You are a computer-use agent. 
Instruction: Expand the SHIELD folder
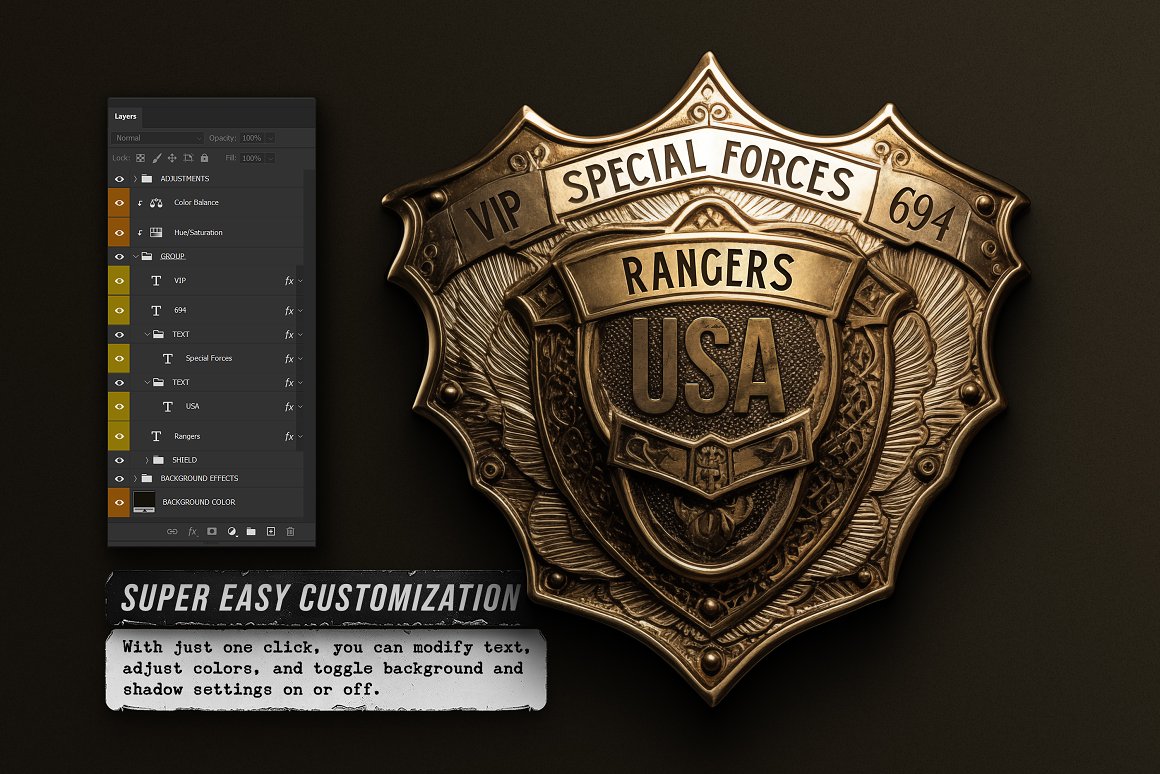tap(146, 460)
